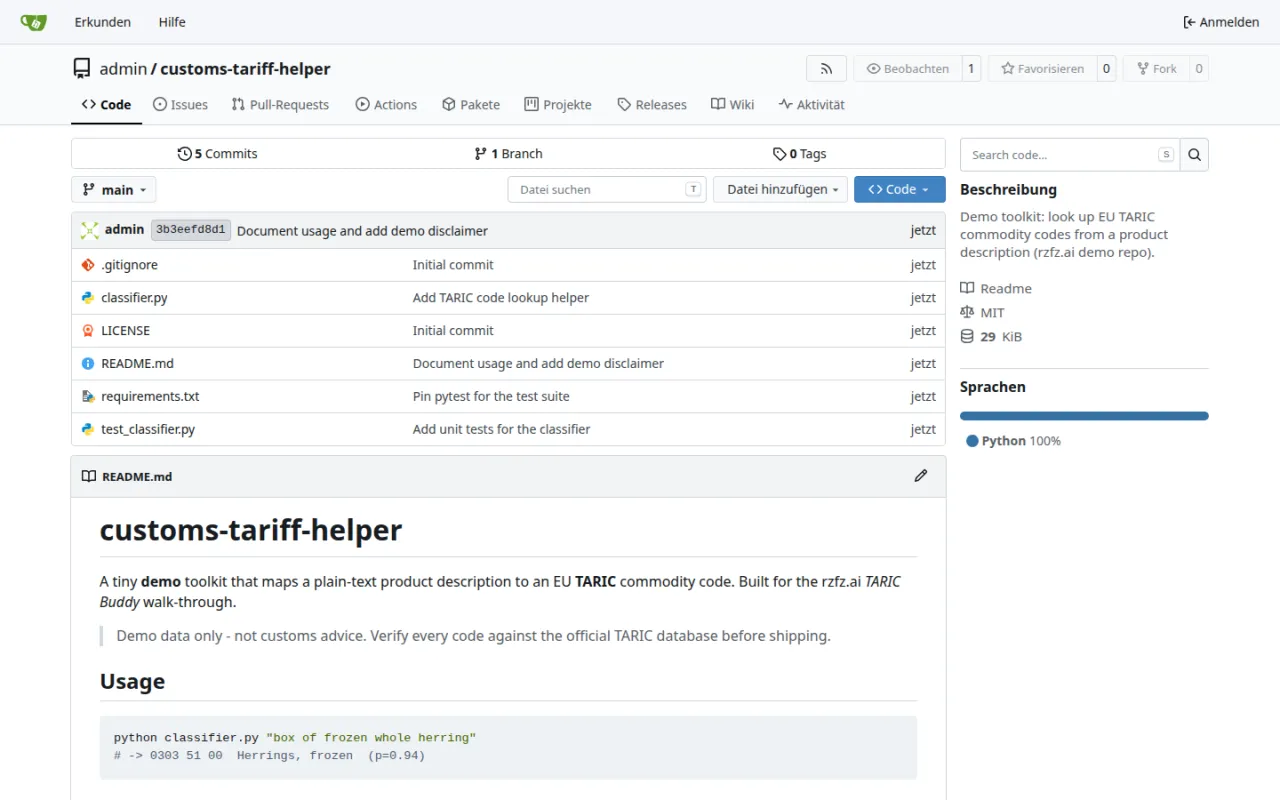Open the Issues tab
This screenshot has width=1280, height=800.
pyautogui.click(x=180, y=104)
